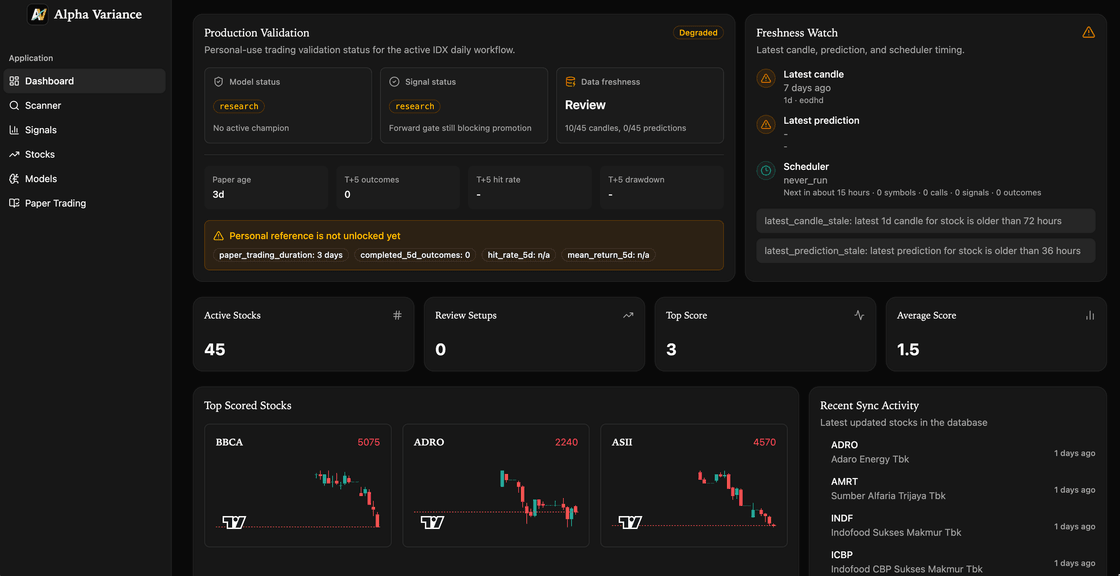Viewport: 1120px width, 576px height.
Task: Click TradingView logo on BBCA chart
Action: [234, 522]
